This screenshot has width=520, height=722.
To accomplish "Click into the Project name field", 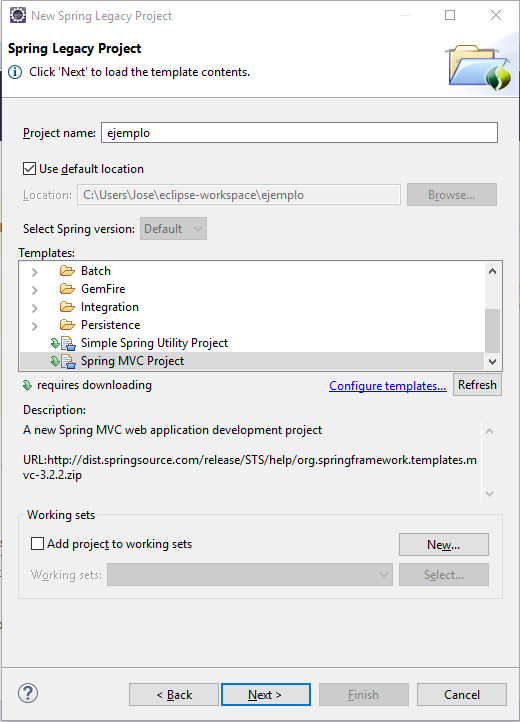I will click(299, 133).
